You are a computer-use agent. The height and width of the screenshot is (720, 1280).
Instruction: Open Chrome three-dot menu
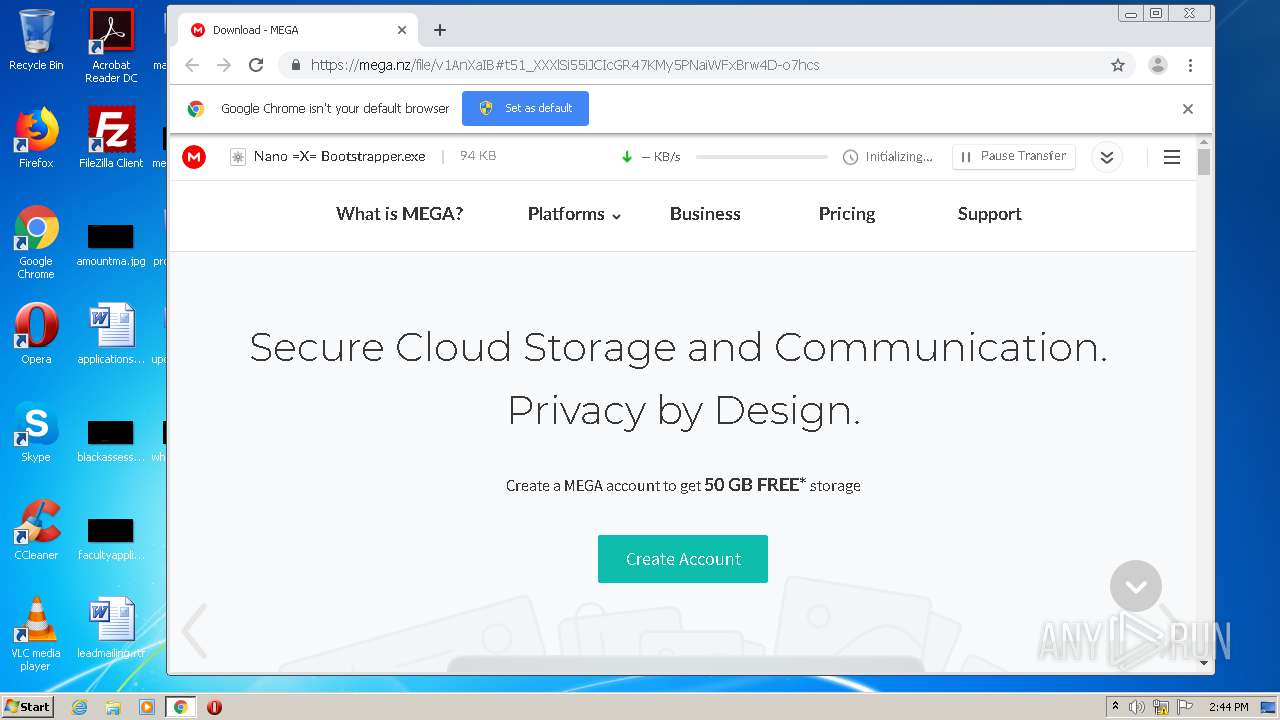pyautogui.click(x=1190, y=65)
